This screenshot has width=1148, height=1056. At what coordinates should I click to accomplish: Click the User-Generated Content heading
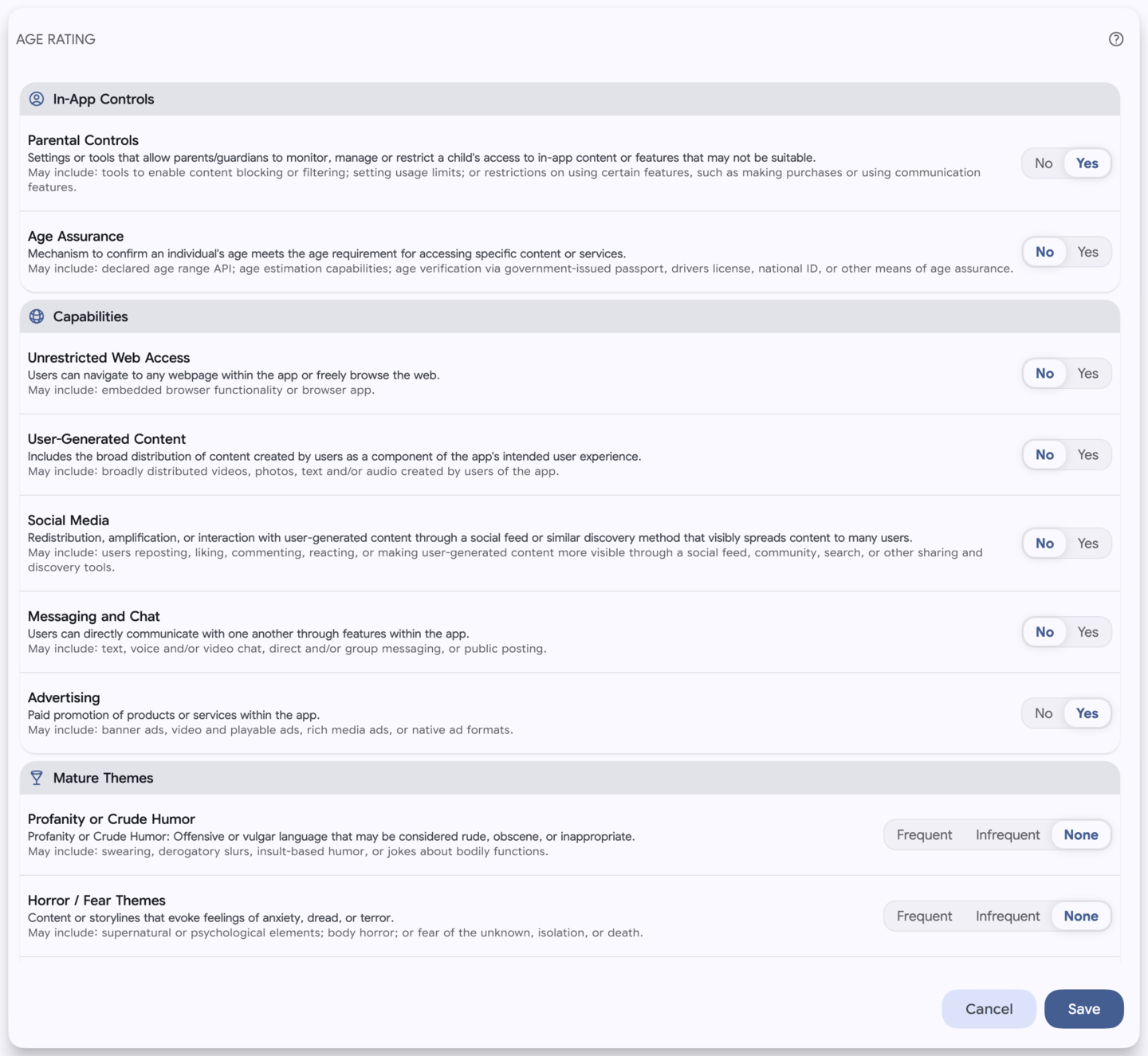point(107,439)
